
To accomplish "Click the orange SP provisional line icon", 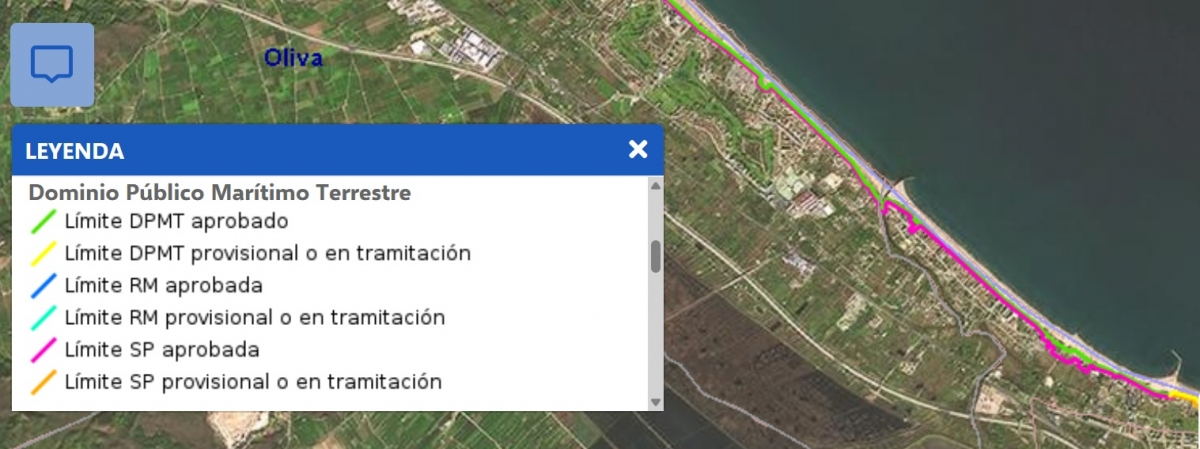I will tap(44, 382).
